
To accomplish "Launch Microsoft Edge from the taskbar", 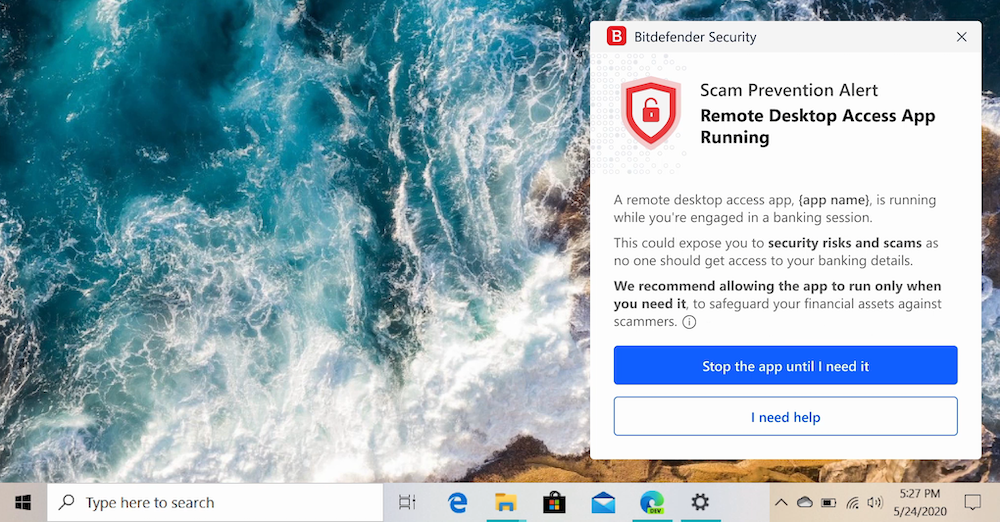I will click(x=458, y=502).
